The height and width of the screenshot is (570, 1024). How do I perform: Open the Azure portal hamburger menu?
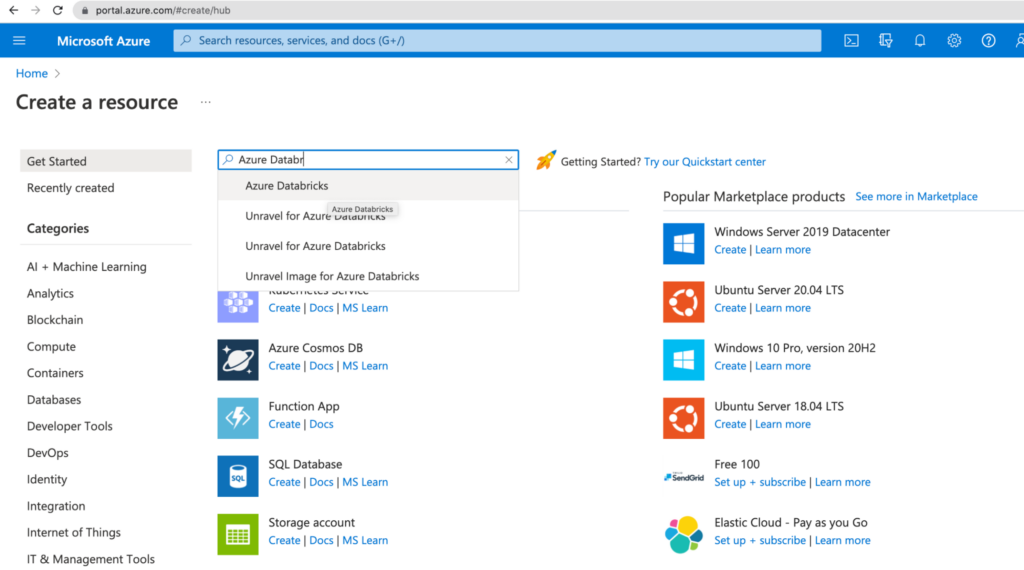point(19,41)
